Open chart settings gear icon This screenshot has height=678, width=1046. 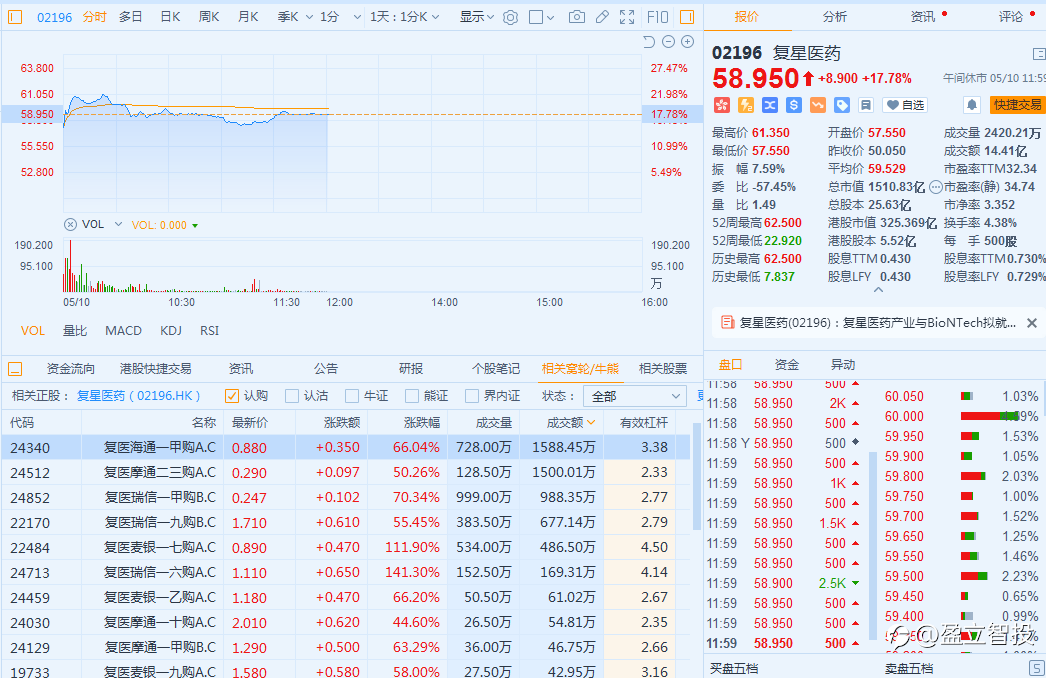(510, 17)
